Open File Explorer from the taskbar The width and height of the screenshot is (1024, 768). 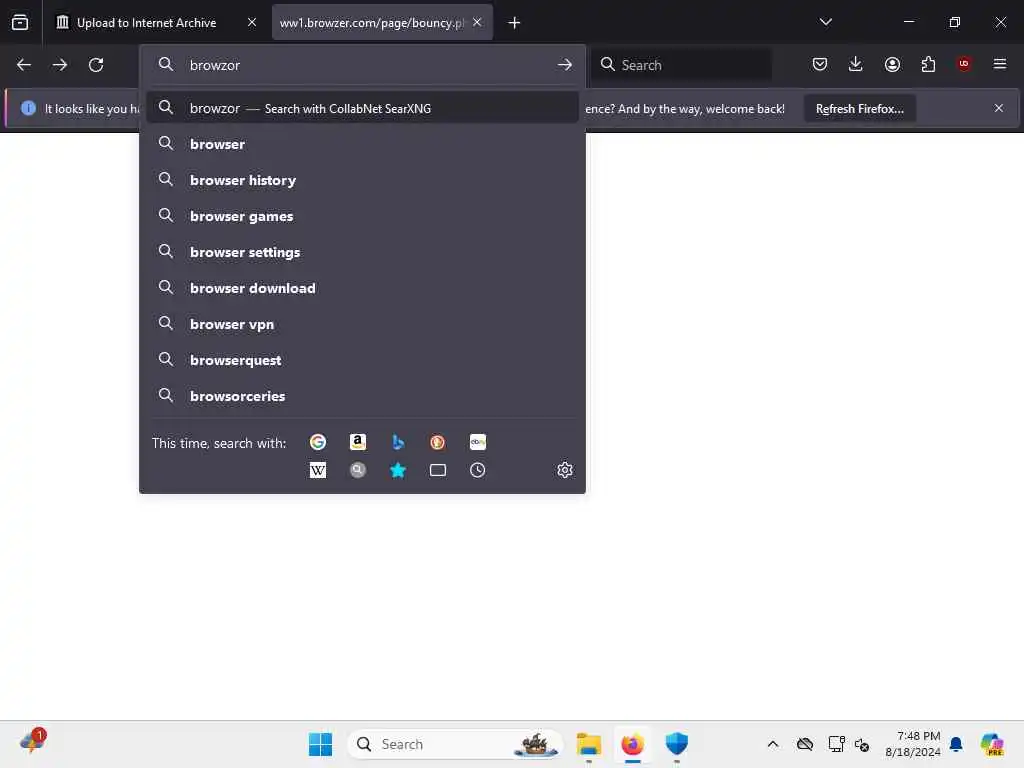(x=588, y=744)
